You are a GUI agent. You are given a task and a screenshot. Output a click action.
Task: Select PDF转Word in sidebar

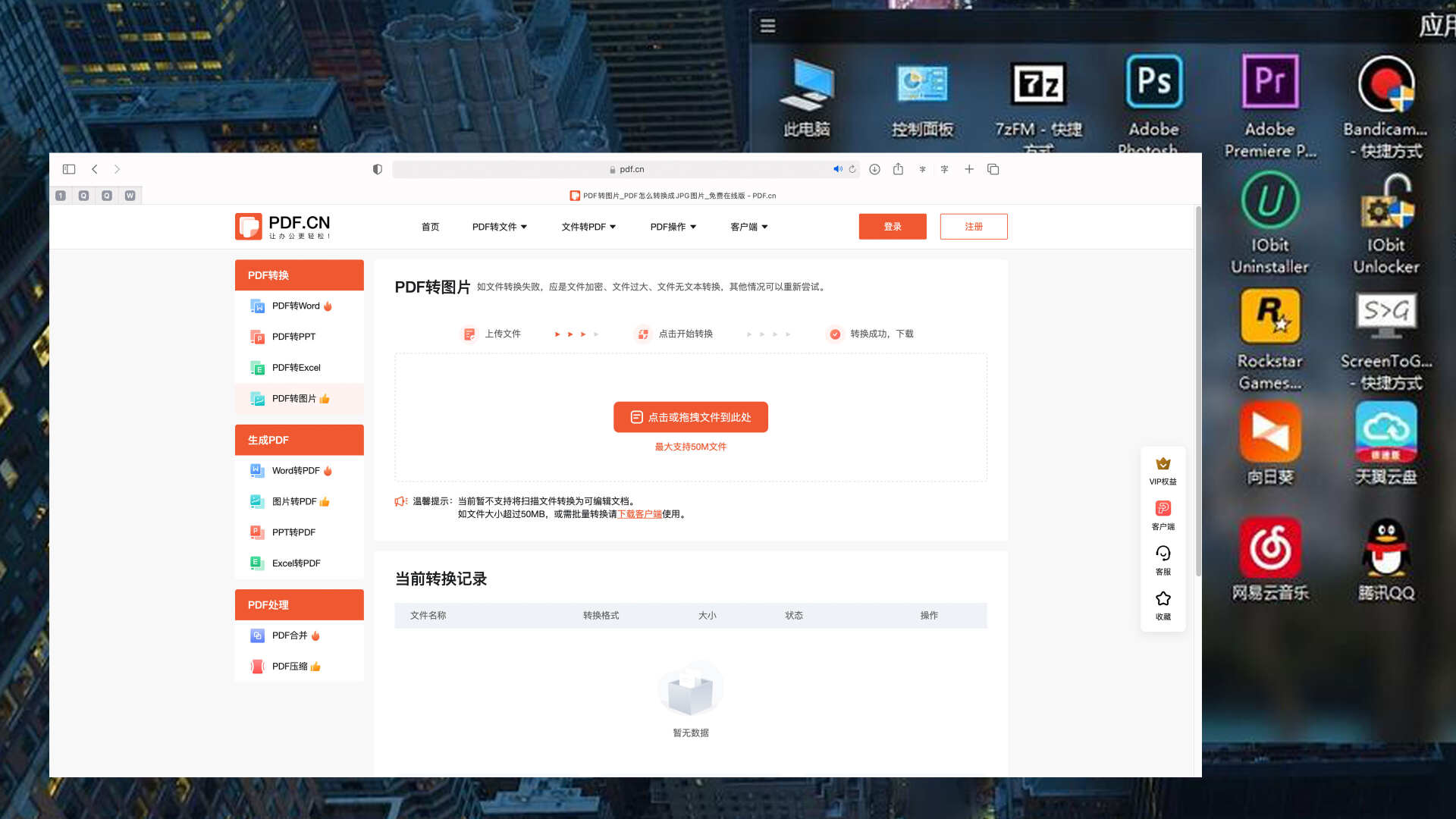coord(300,306)
